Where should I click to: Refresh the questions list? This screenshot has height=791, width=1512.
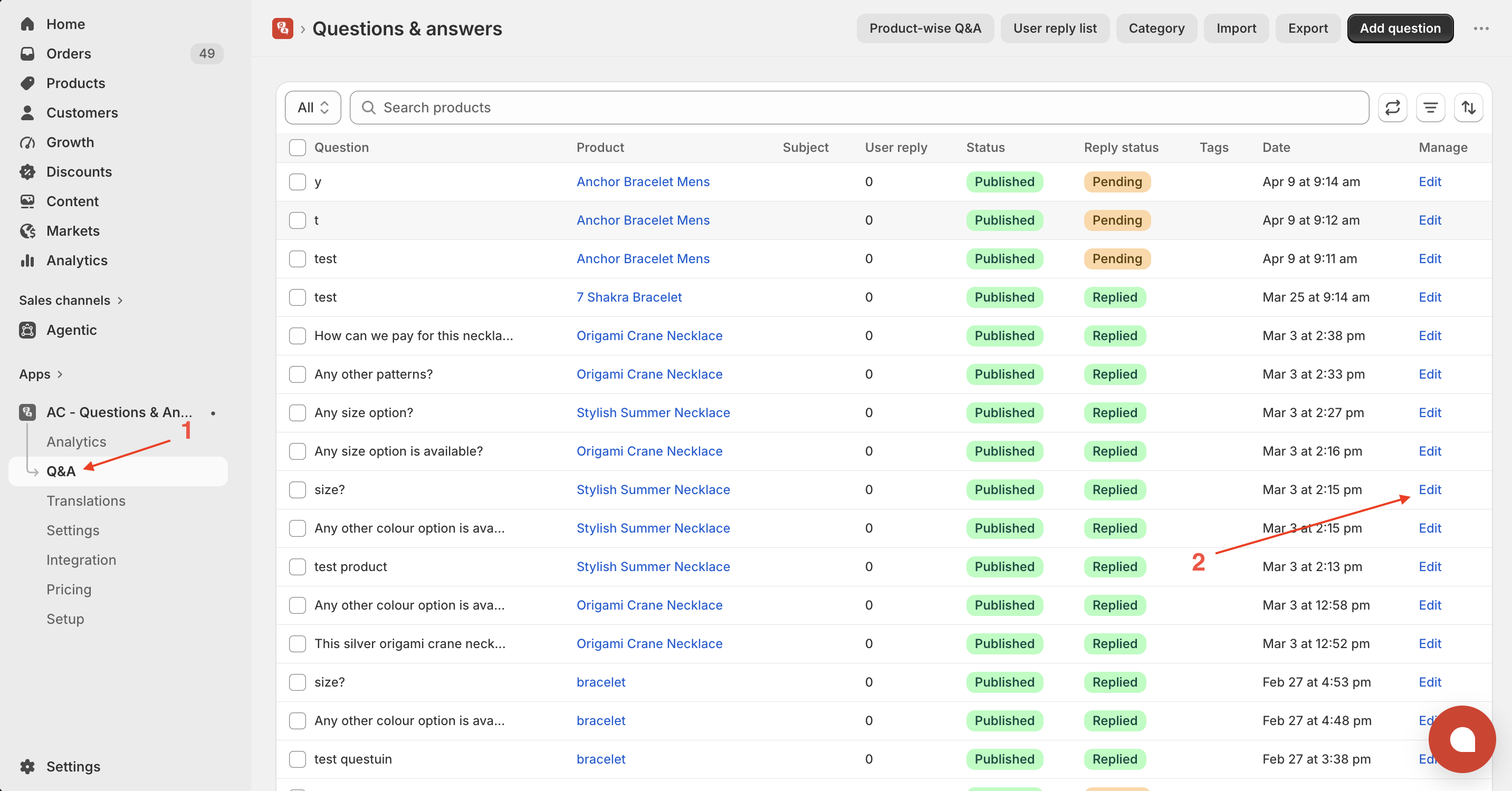1392,108
